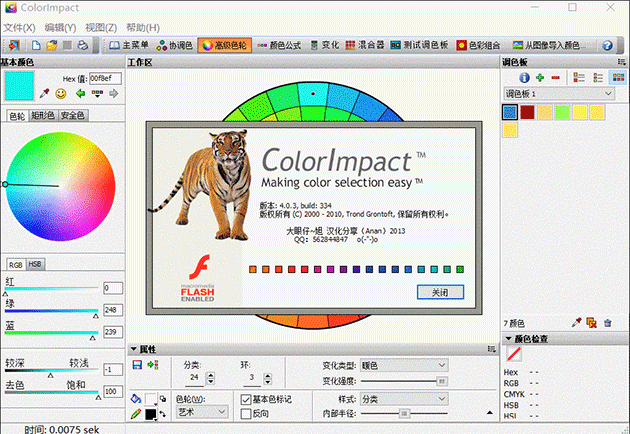The height and width of the screenshot is (434, 630).
Task: Open the 主菜单 toolbar button
Action: pyautogui.click(x=129, y=45)
